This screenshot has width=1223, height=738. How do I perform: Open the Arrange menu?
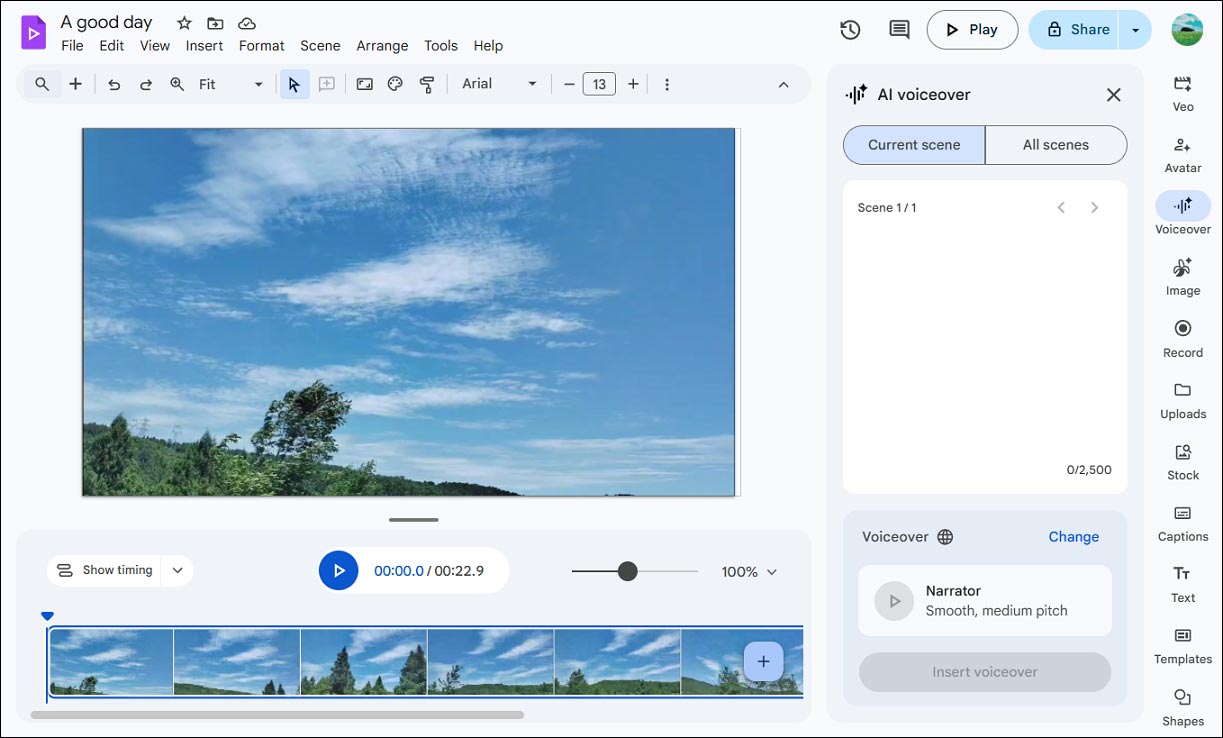coord(382,45)
